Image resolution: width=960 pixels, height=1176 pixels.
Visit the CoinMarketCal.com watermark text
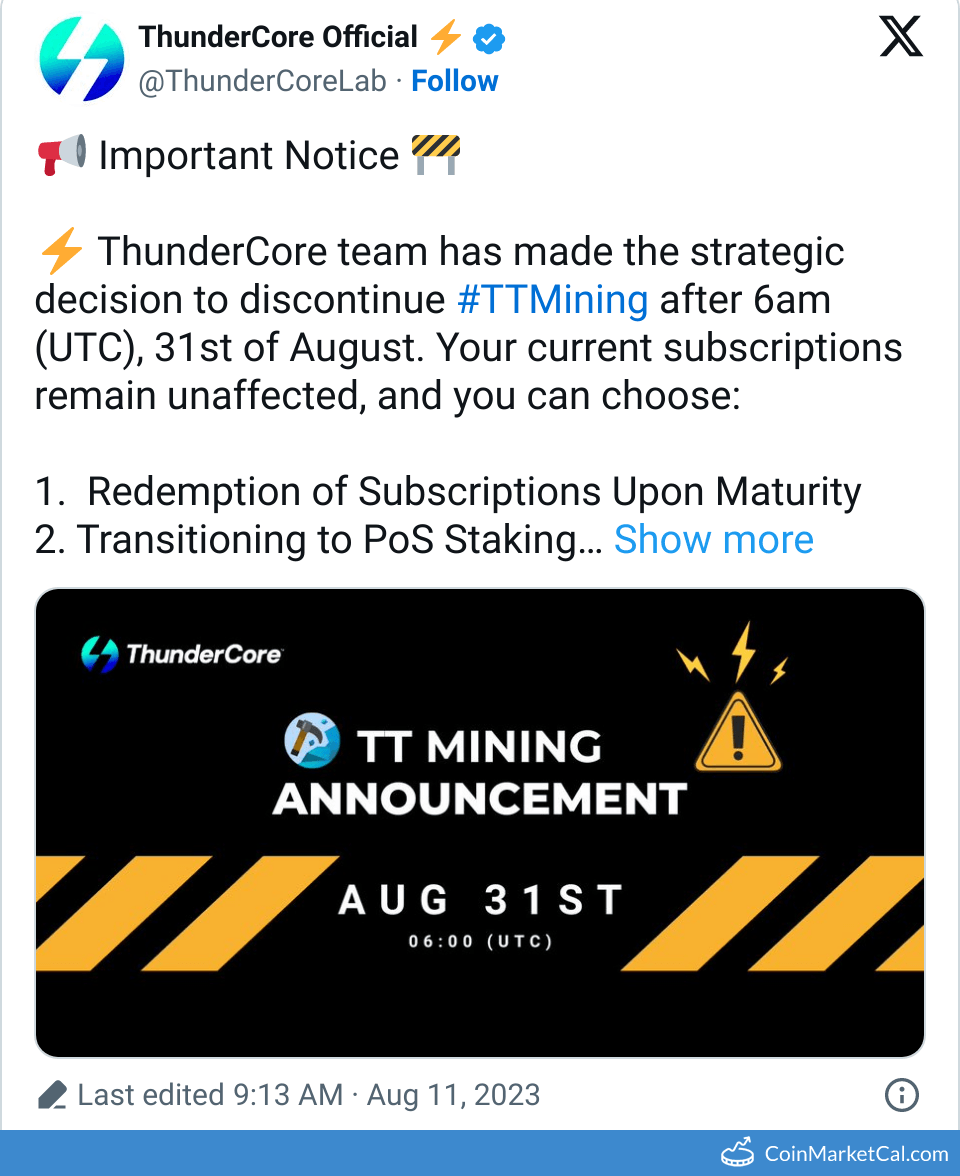pos(856,1154)
